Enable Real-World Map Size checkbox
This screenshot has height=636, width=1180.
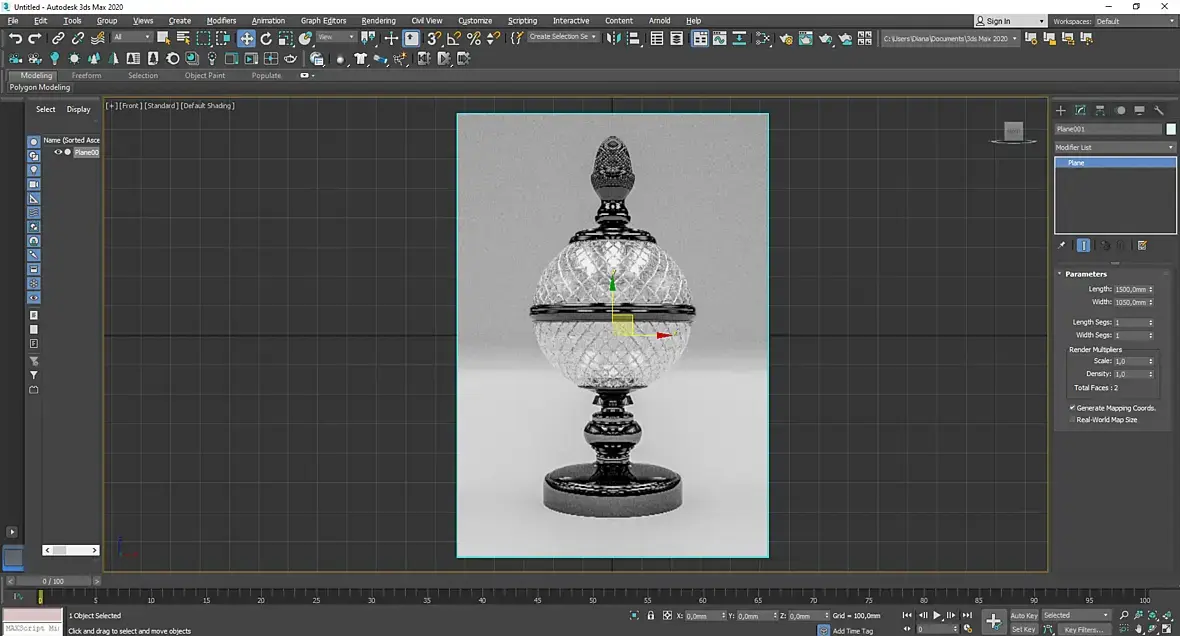tap(1073, 420)
